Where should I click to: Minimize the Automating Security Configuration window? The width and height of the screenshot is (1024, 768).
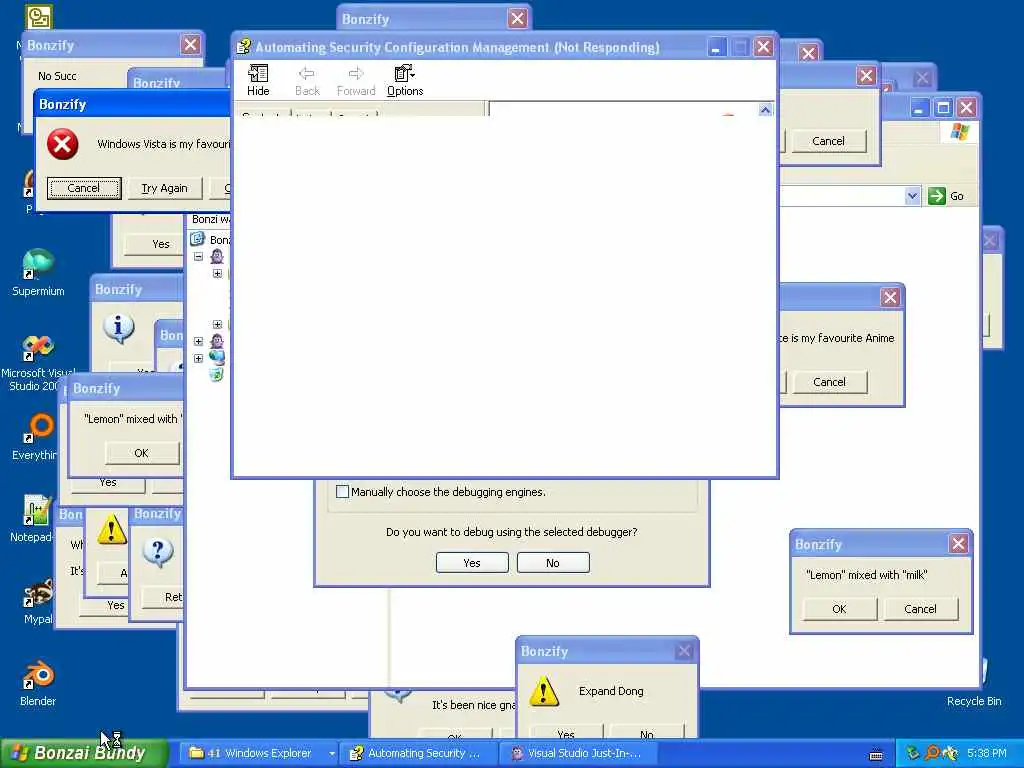(716, 47)
